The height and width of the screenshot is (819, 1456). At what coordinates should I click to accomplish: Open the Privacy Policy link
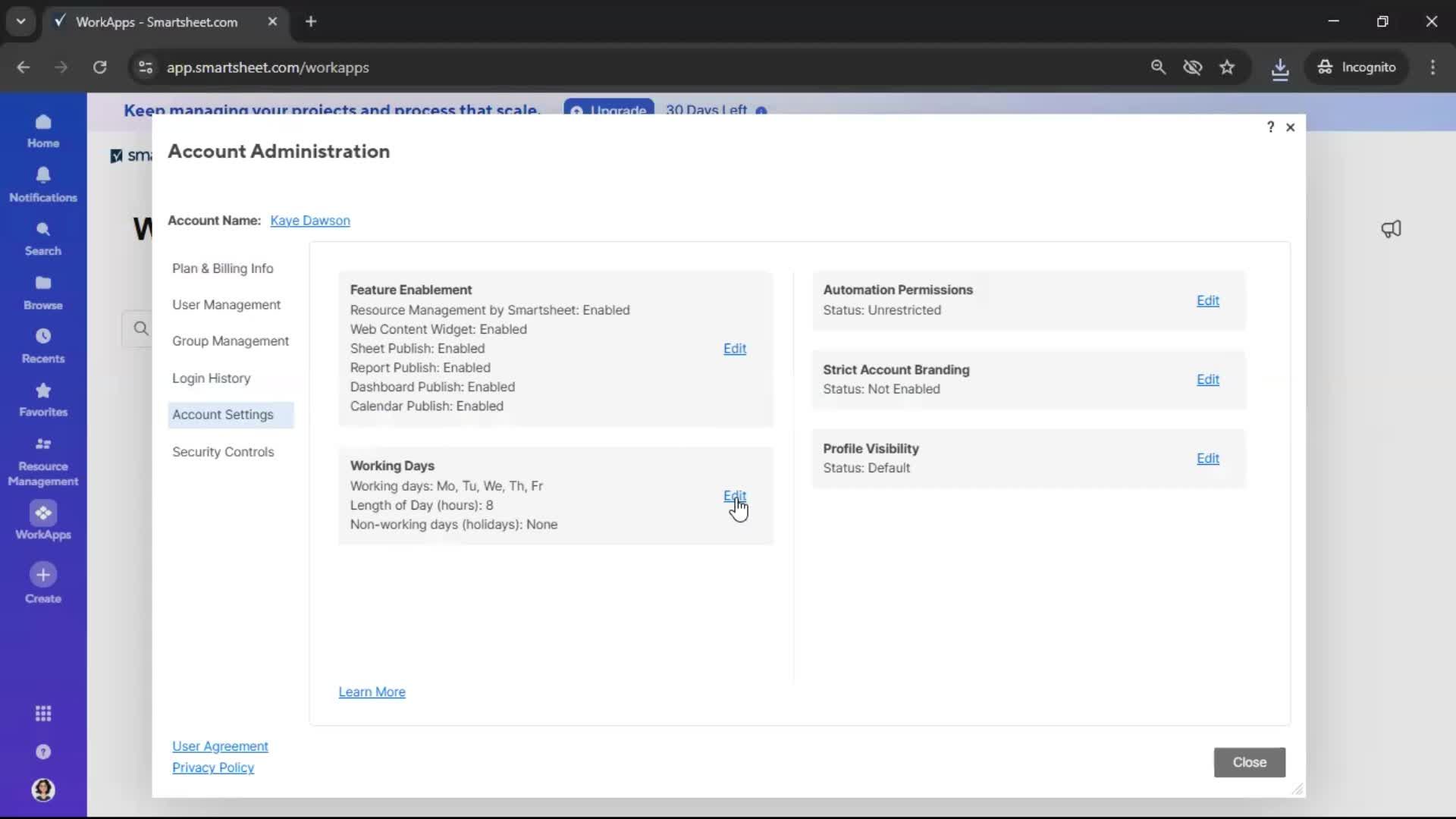point(214,768)
